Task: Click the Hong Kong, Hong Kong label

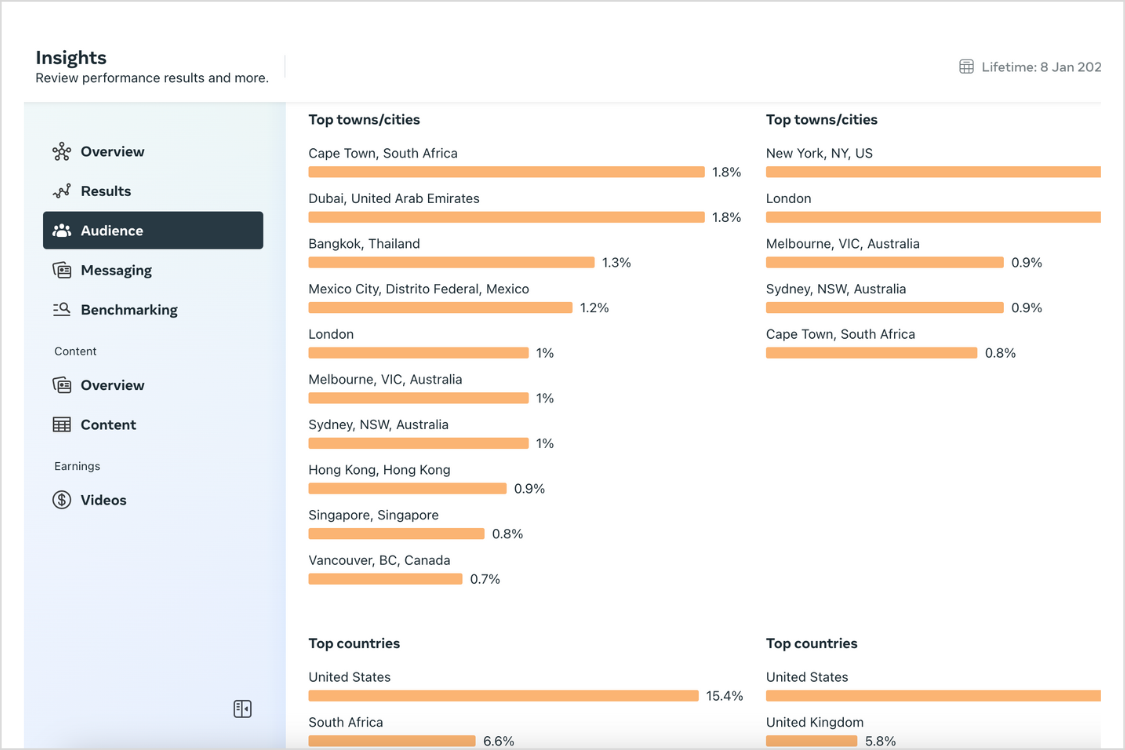Action: point(380,469)
